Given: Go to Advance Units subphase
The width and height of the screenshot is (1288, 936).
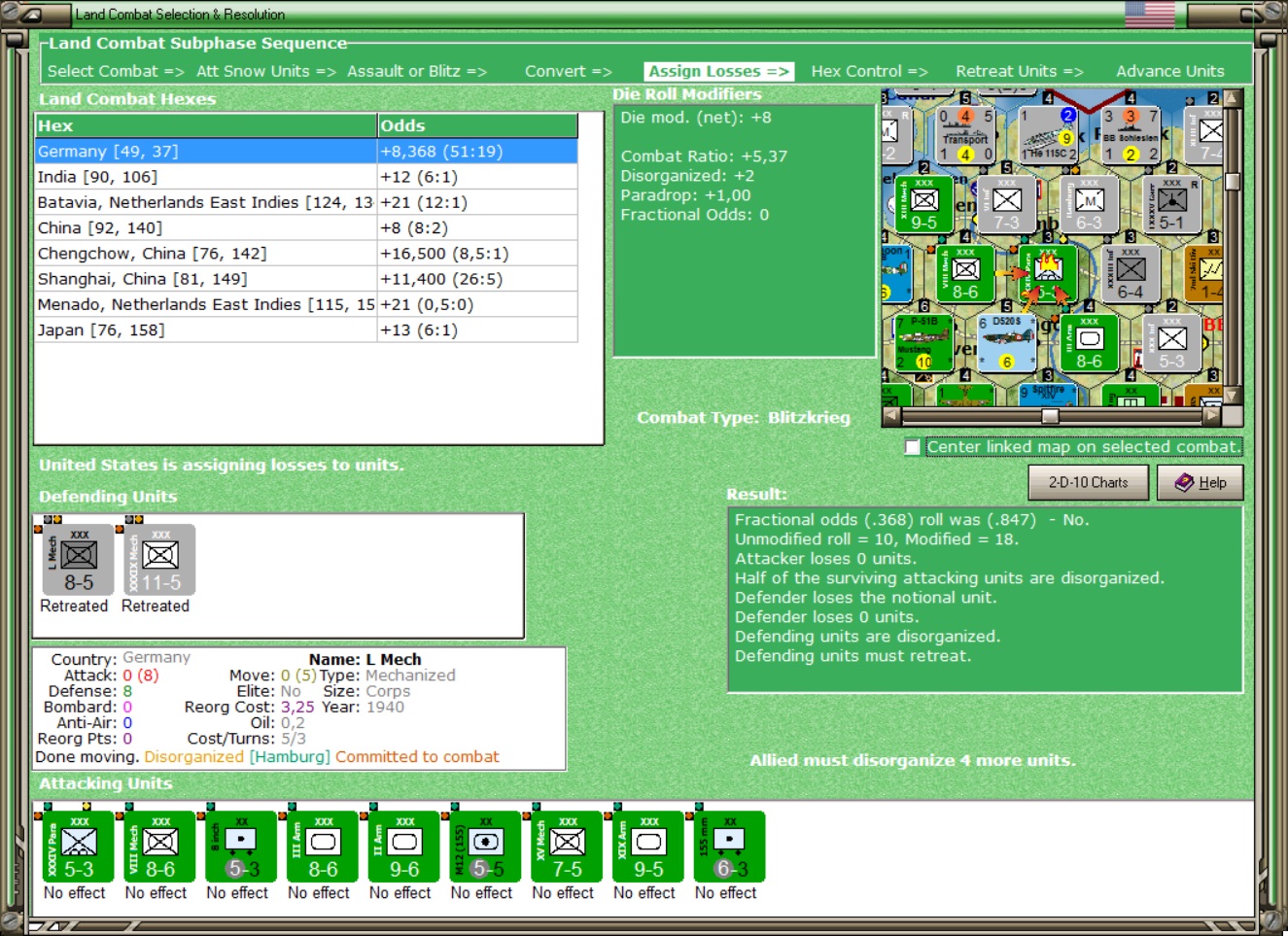Looking at the screenshot, I should [x=1170, y=71].
